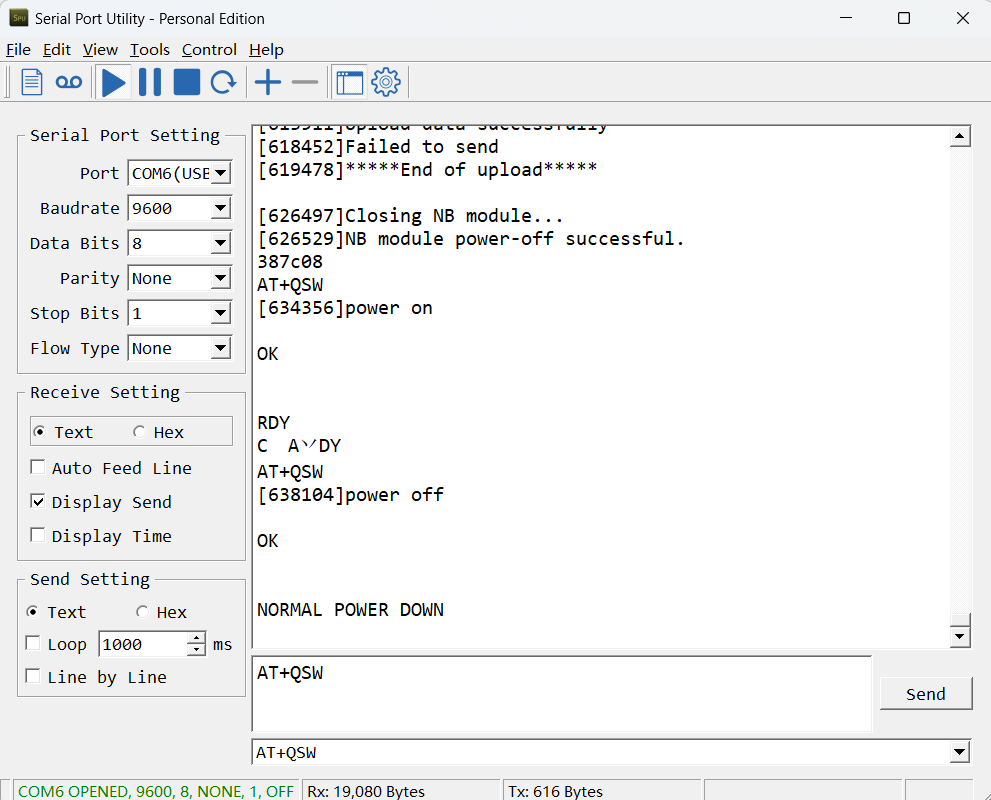This screenshot has height=800, width=991.
Task: Click the new document toolbar icon
Action: coord(32,82)
